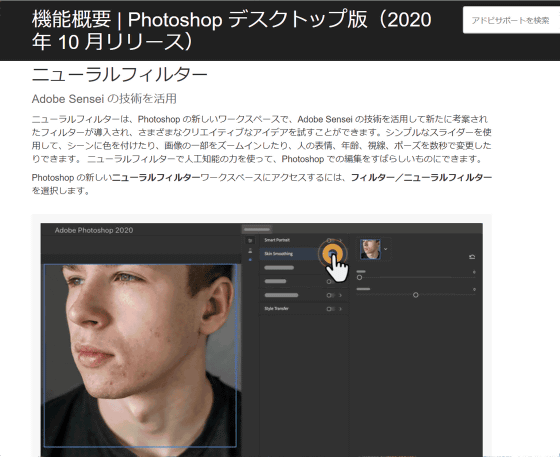This screenshot has height=457, width=560.
Task: Click the second slider handle in Skin Smoothing settings
Action: coord(416,295)
